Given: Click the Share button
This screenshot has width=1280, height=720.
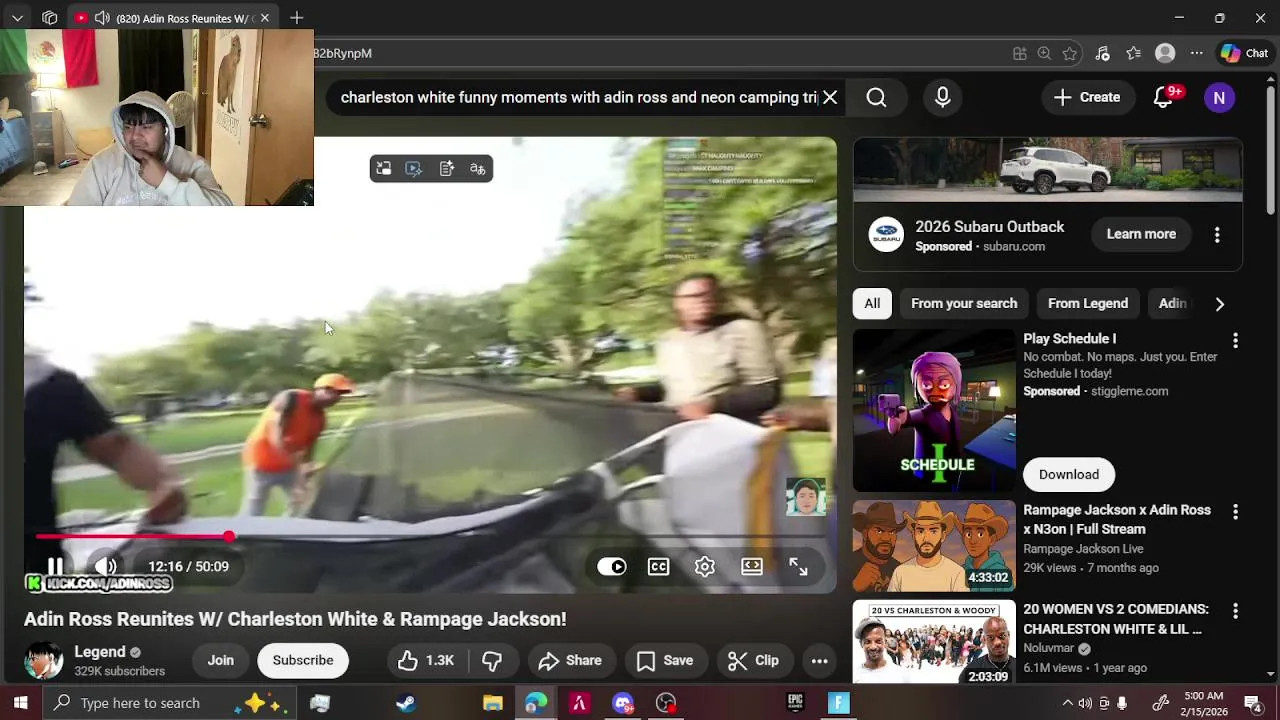Looking at the screenshot, I should click(x=570, y=660).
